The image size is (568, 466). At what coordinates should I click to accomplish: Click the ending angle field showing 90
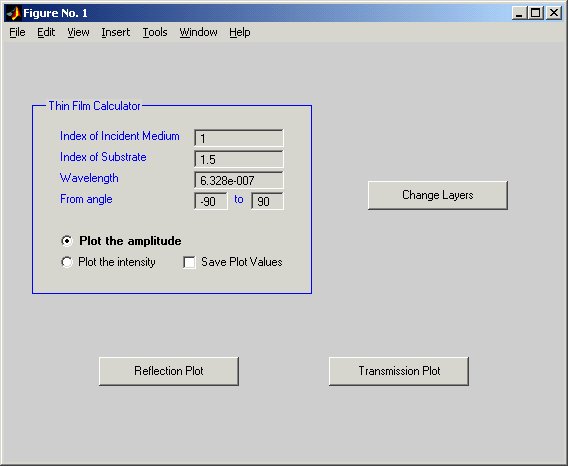[x=267, y=201]
